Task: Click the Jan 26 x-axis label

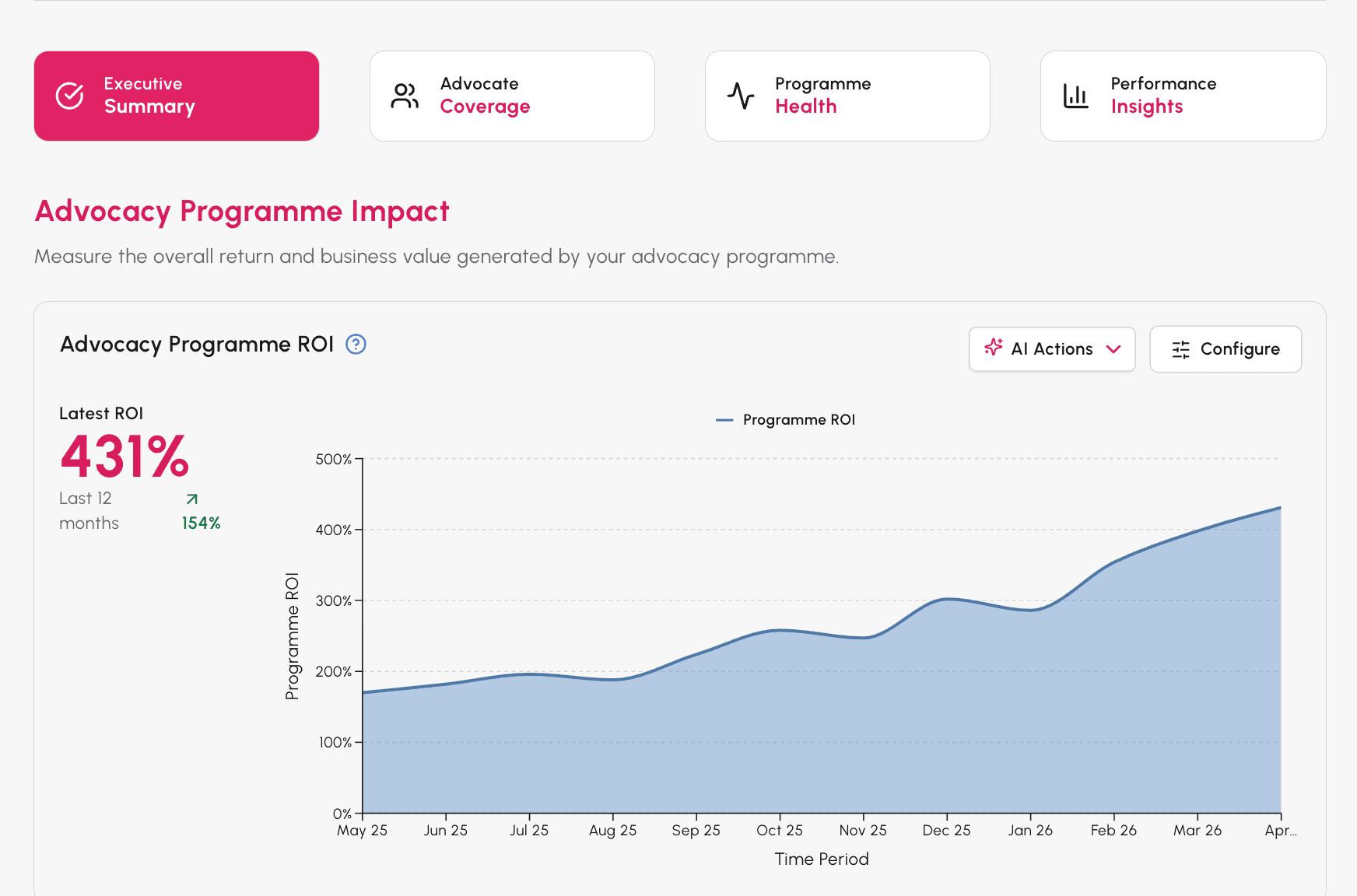Action: [1030, 831]
